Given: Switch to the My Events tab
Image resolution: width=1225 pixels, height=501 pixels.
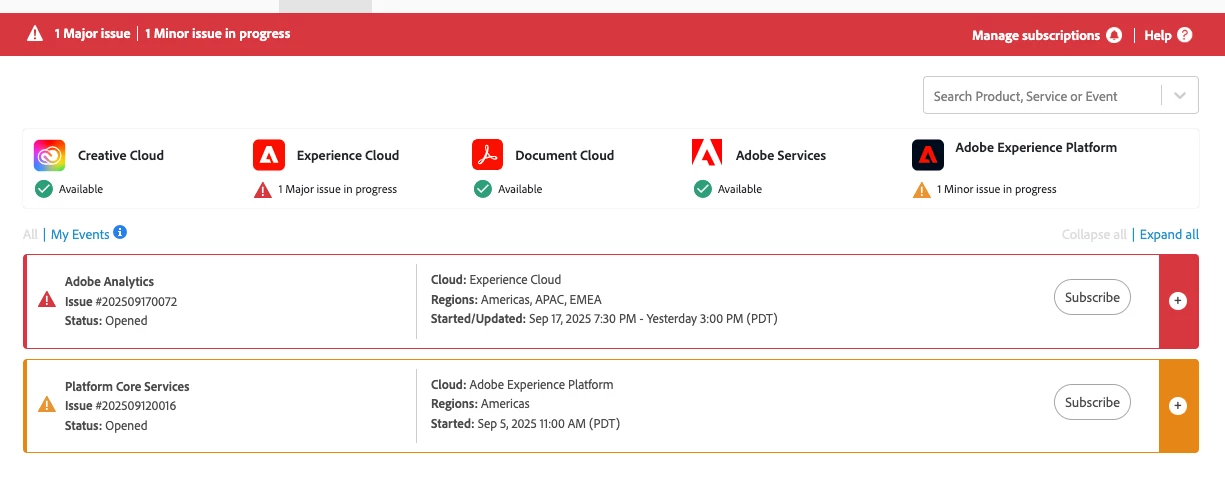Looking at the screenshot, I should tap(80, 235).
